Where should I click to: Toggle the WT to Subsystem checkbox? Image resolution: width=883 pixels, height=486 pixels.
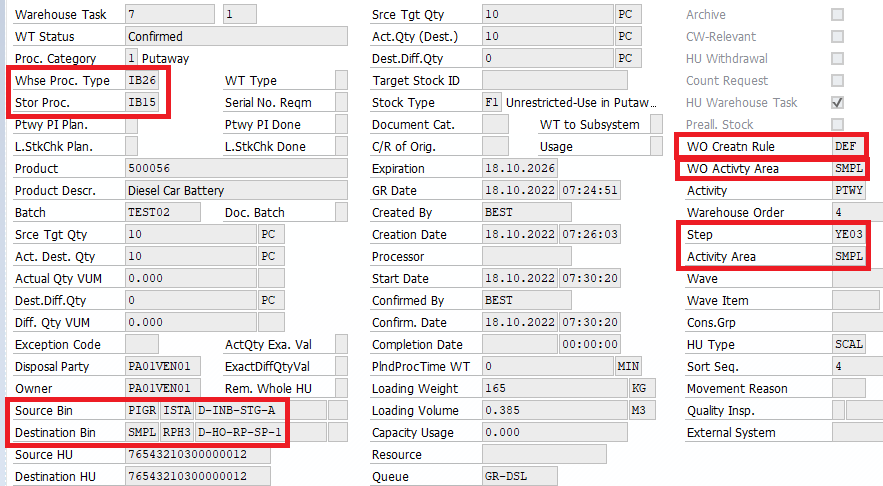pos(656,124)
